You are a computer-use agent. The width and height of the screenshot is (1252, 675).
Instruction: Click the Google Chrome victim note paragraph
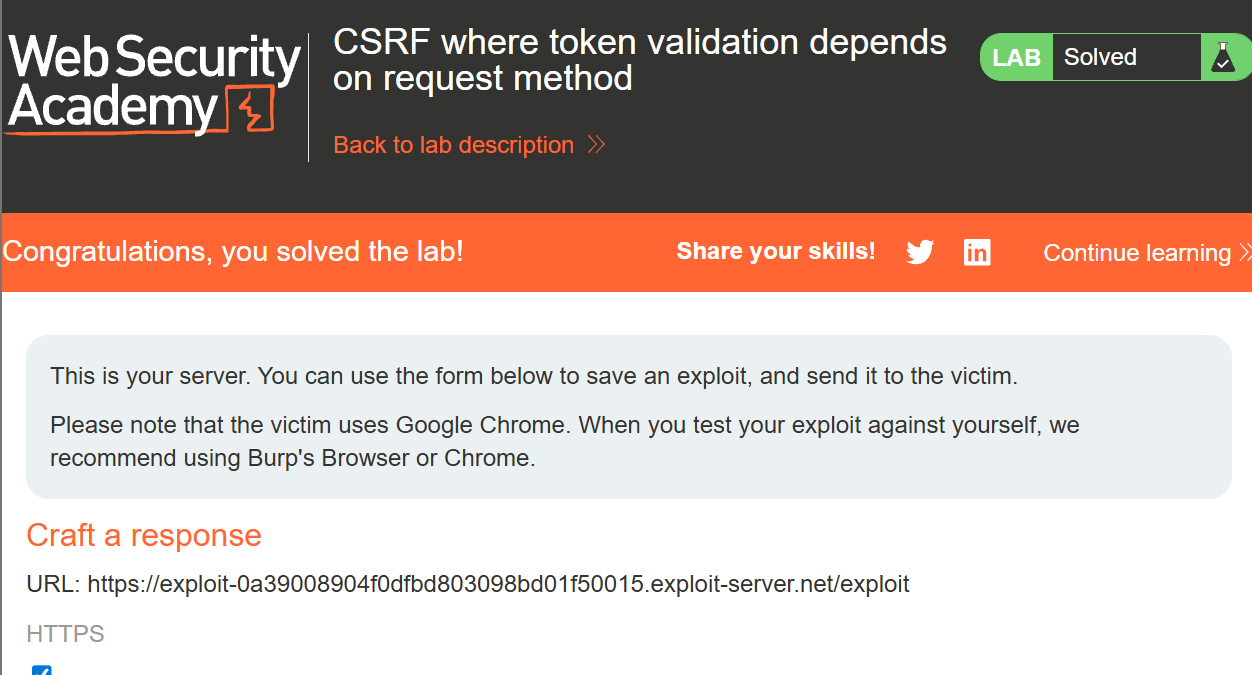pyautogui.click(x=565, y=441)
